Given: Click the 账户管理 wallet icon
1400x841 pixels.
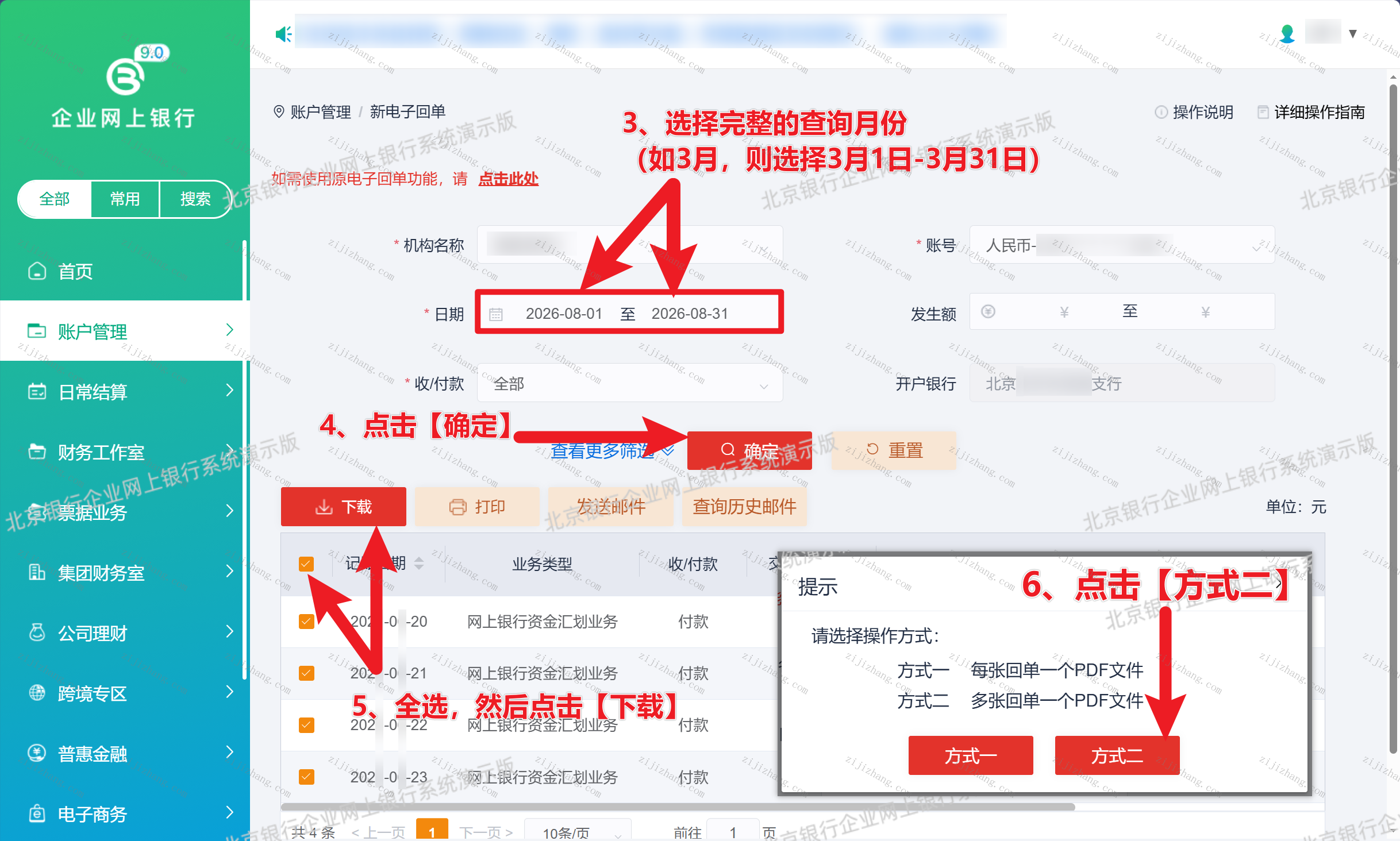Looking at the screenshot, I should pyautogui.click(x=37, y=331).
